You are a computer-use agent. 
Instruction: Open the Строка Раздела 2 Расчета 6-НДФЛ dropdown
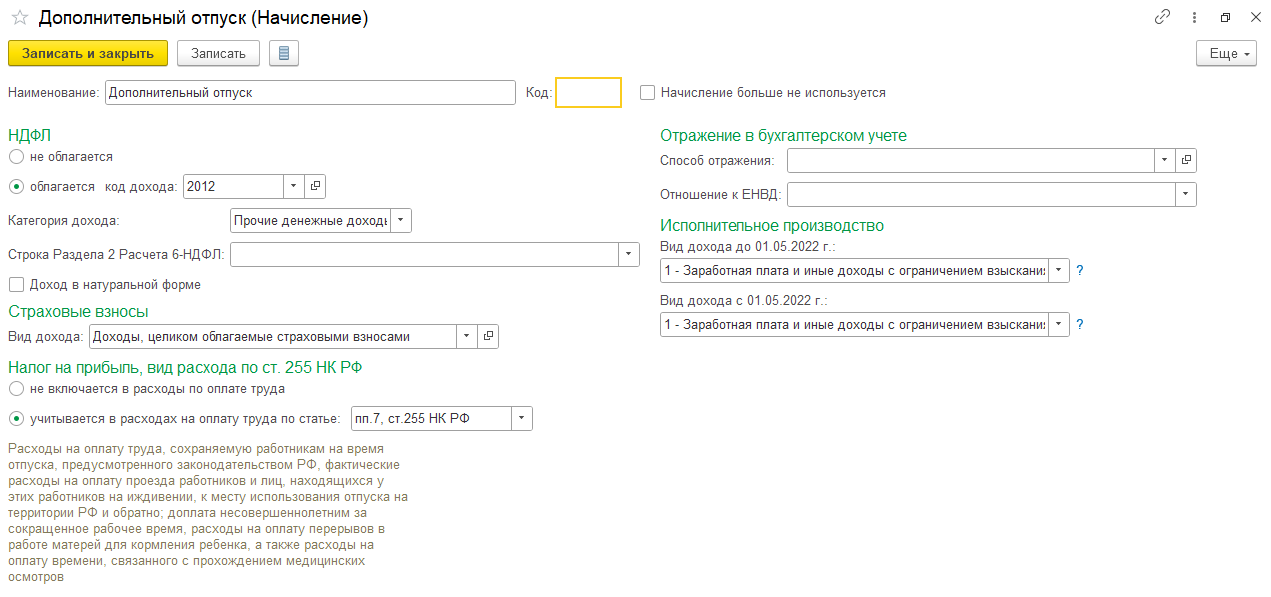[x=629, y=255]
